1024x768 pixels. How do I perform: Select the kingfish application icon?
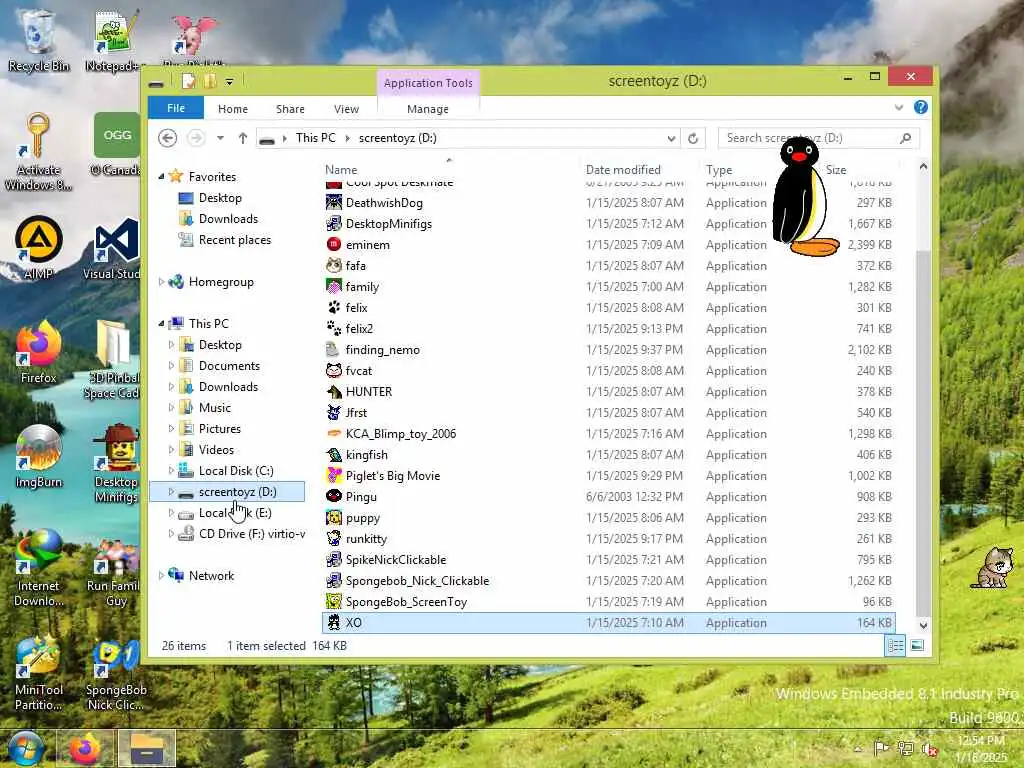(x=334, y=455)
